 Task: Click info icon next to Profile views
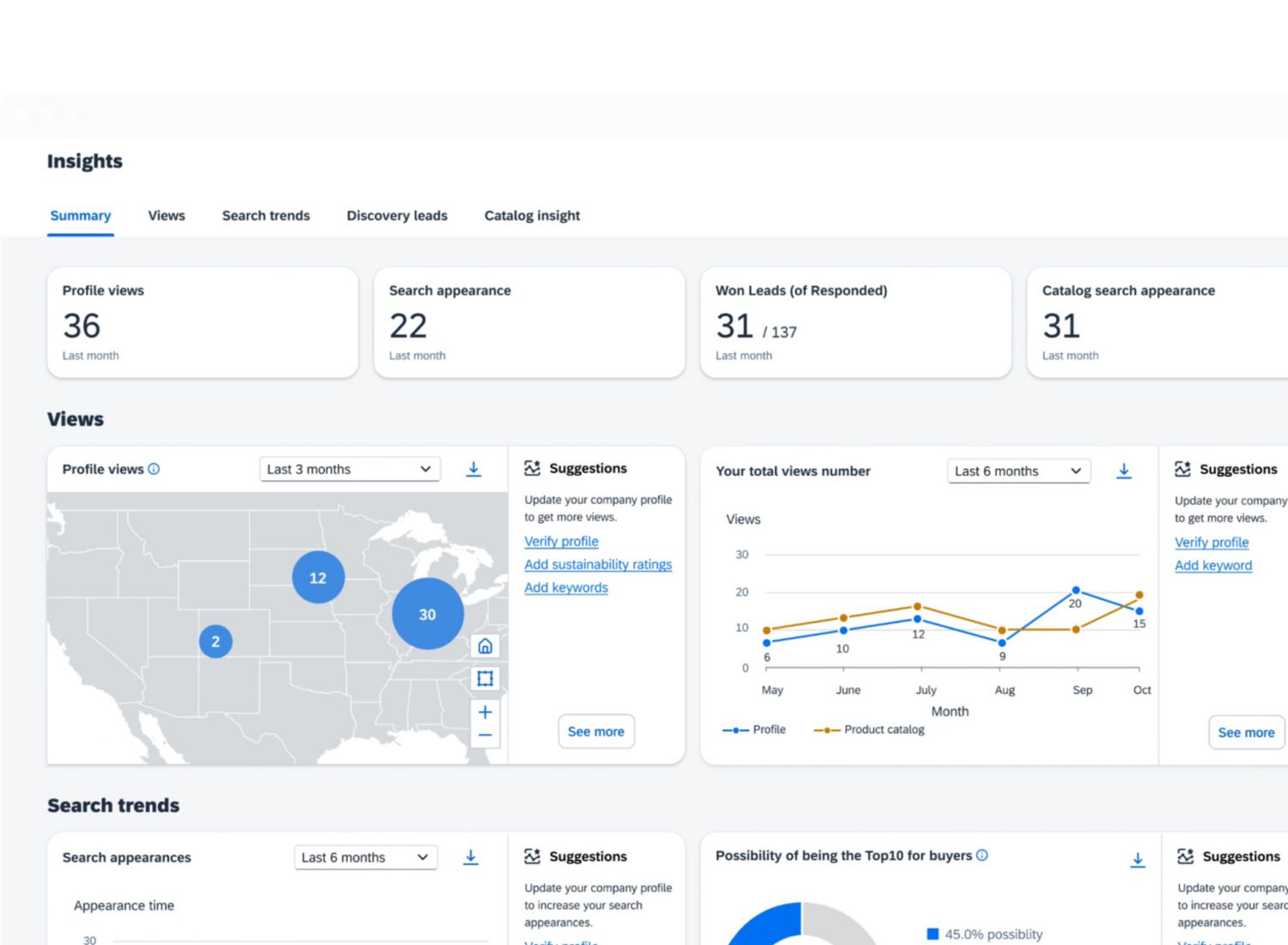(154, 469)
